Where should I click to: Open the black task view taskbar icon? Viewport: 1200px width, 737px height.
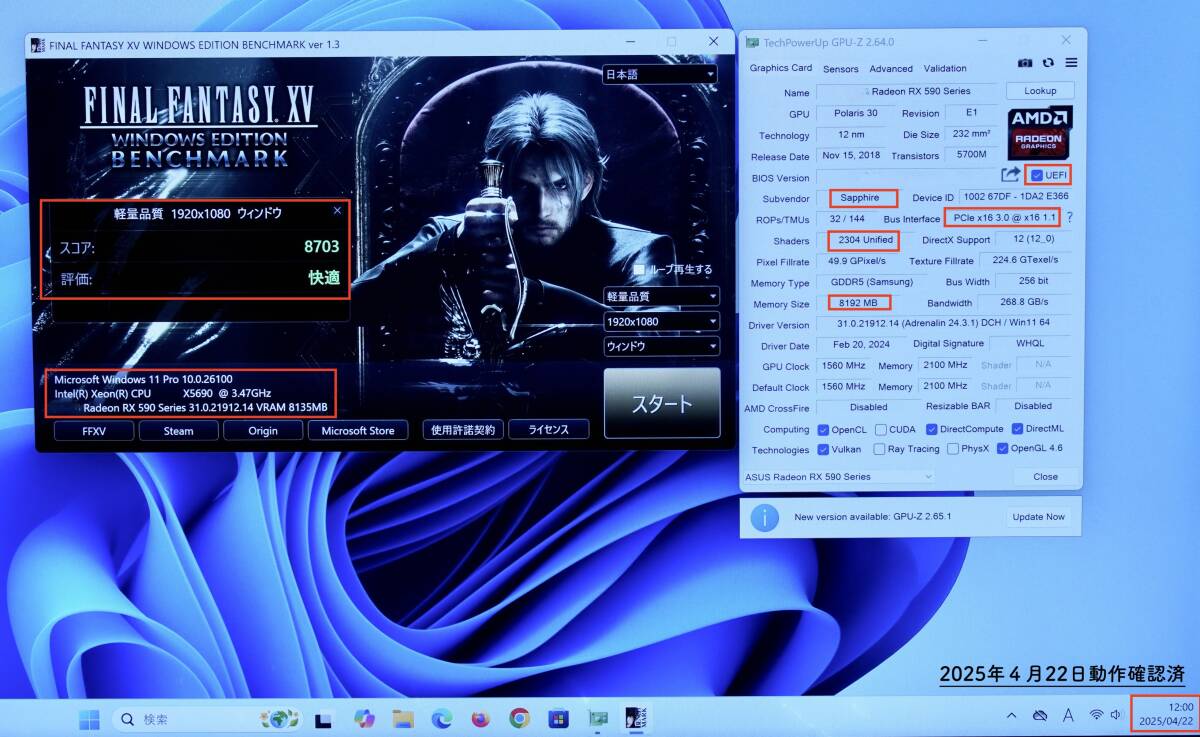point(324,718)
